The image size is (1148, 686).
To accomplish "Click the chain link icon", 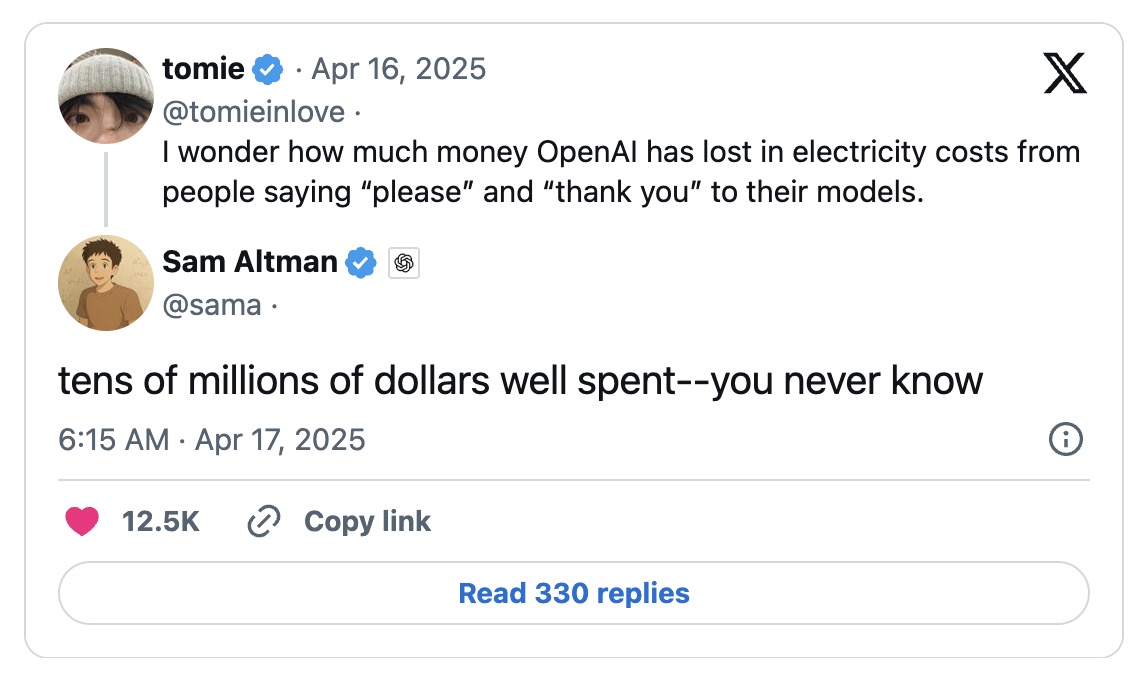I will click(x=263, y=521).
